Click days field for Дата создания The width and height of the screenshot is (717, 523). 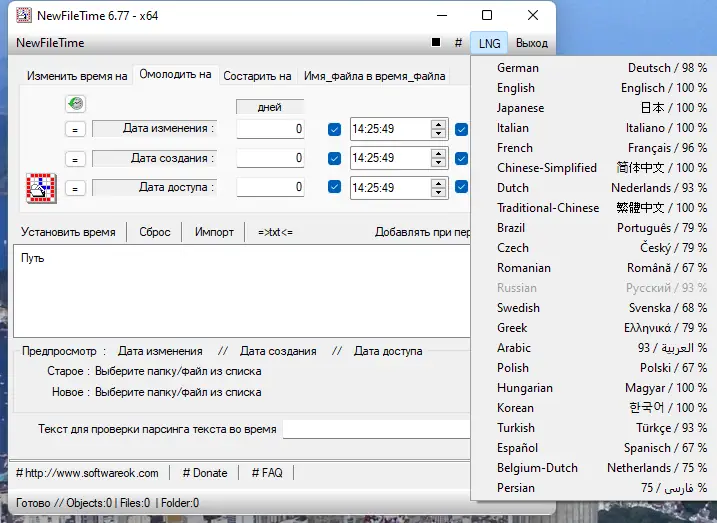270,158
